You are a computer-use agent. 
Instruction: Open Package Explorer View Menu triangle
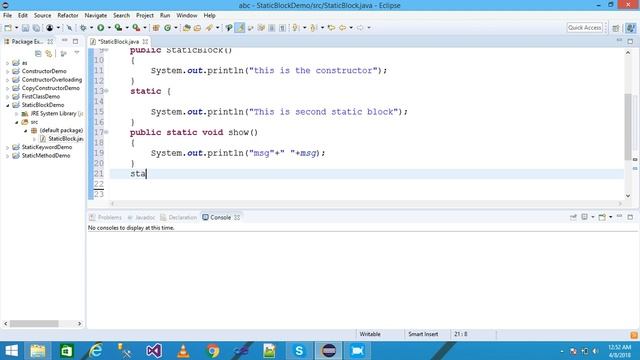pos(77,53)
